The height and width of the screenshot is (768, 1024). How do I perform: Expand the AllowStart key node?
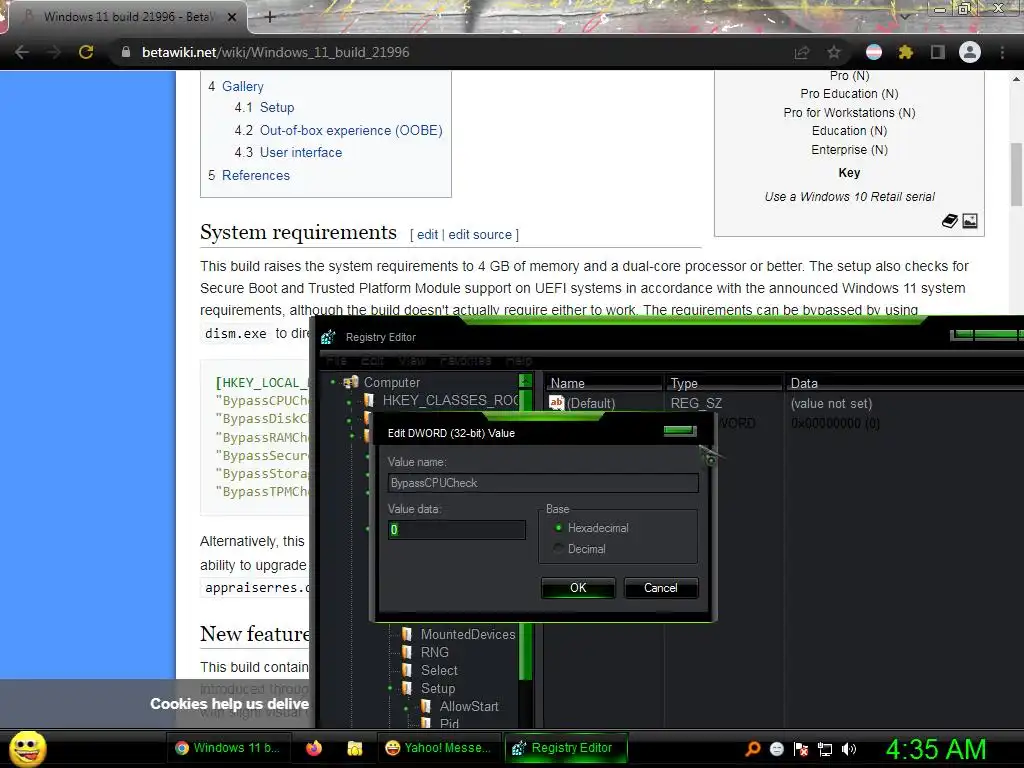pyautogui.click(x=406, y=708)
